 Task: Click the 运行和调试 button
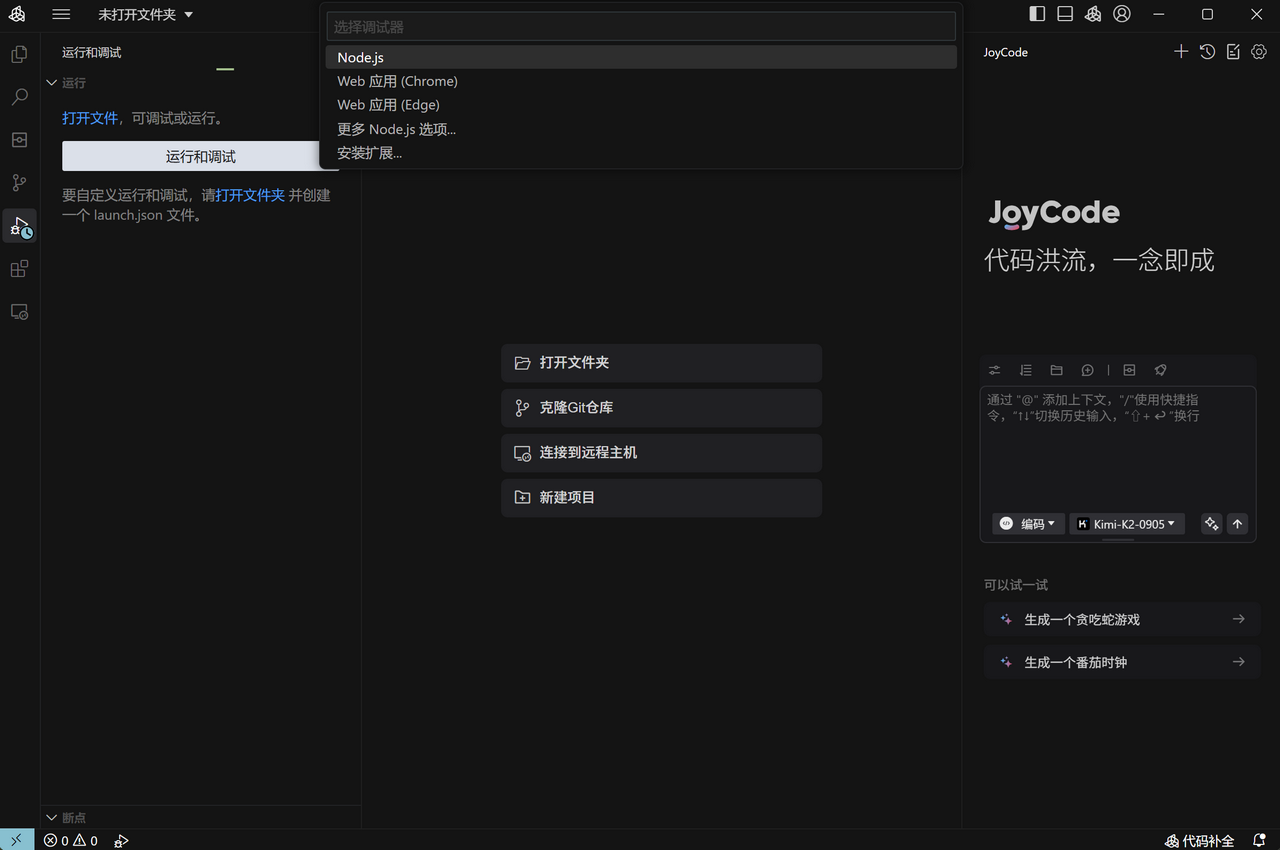[200, 156]
